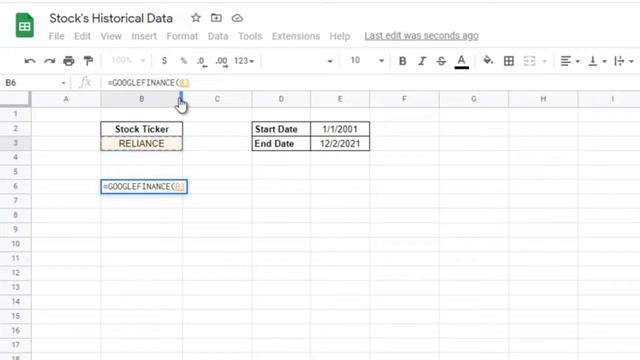Viewport: 640px width, 360px height.
Task: Open the 'Last edit was seconds ago' link
Action: [x=421, y=36]
